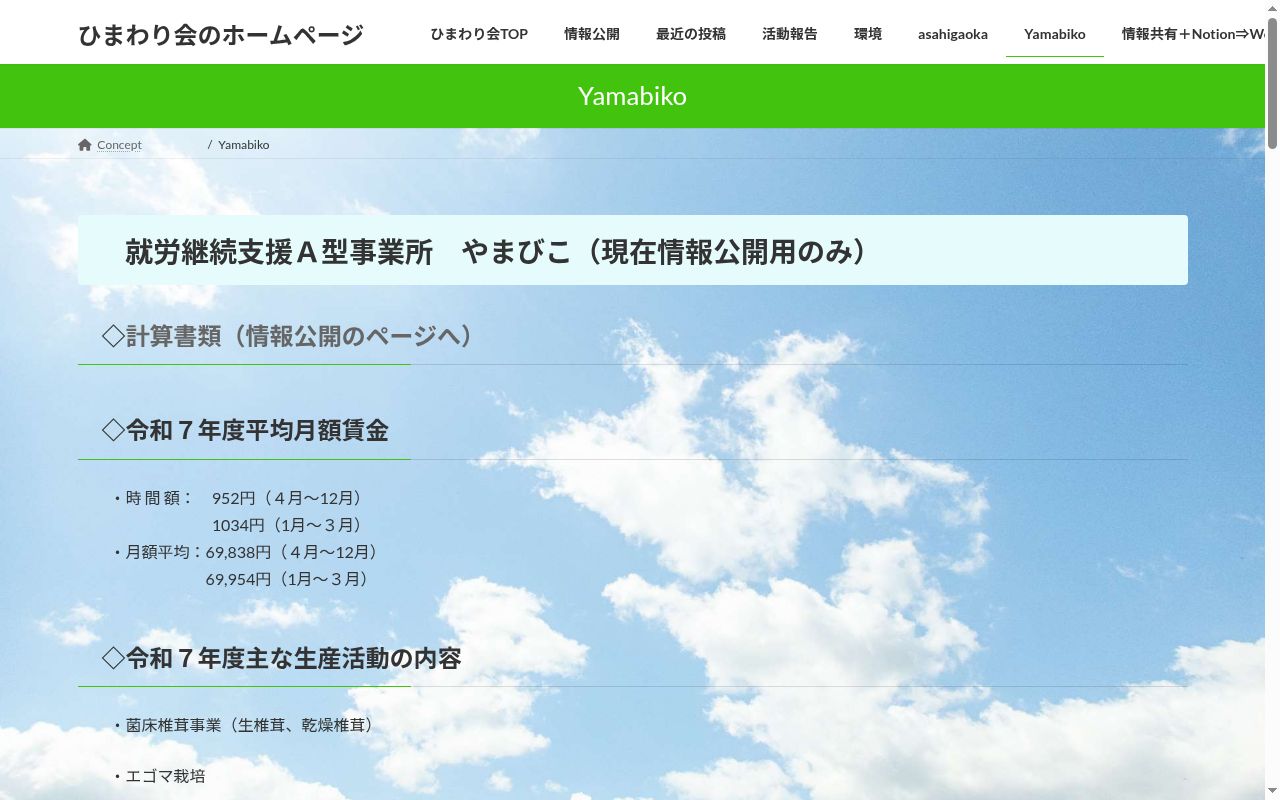Go to the 最近の投稿 menu item
Image resolution: width=1280 pixels, height=800 pixels.
coord(691,34)
